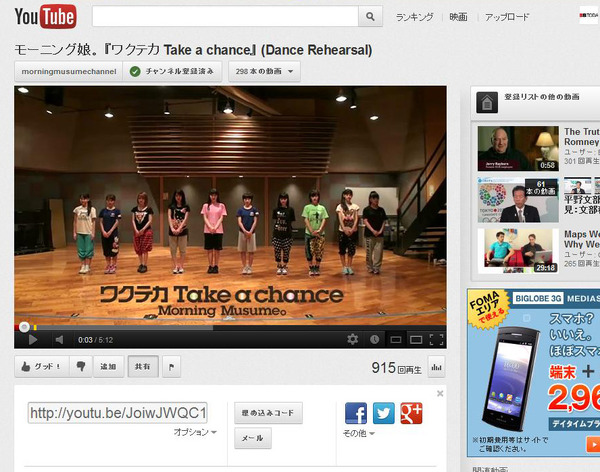Share via the Facebook icon
The height and width of the screenshot is (472, 600).
[x=356, y=413]
